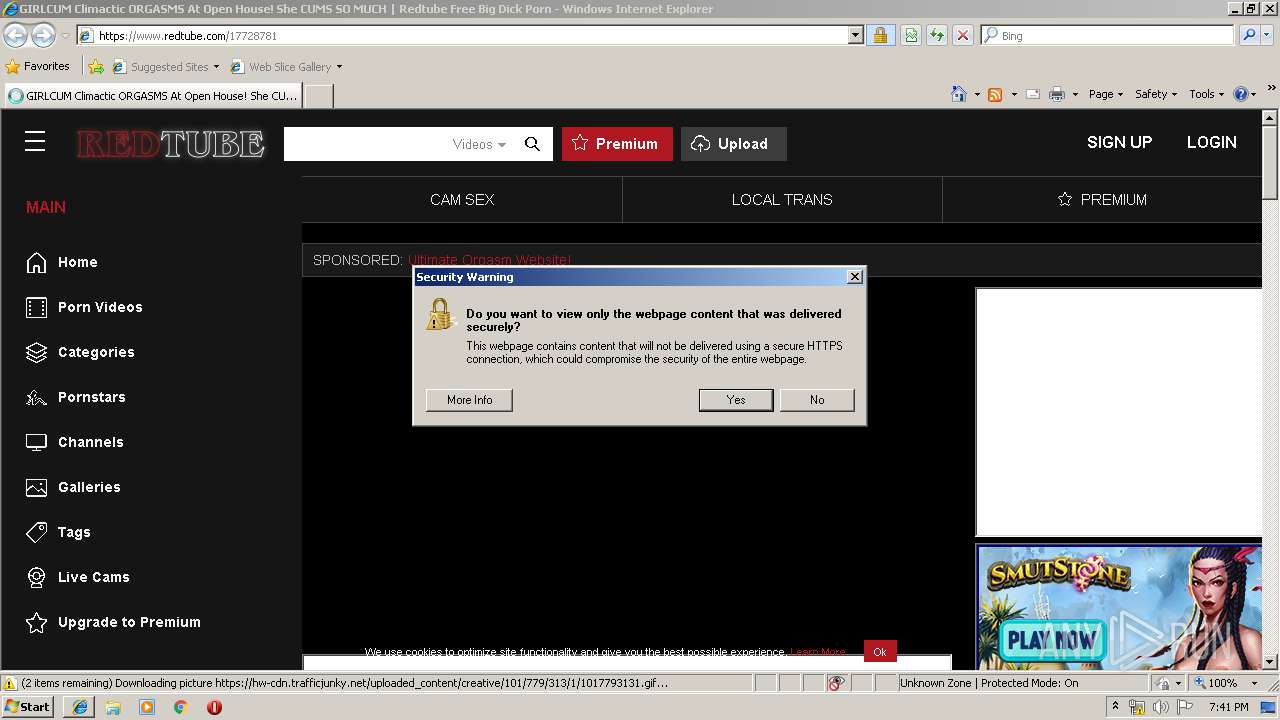Image resolution: width=1280 pixels, height=720 pixels.
Task: Open Internet Explorer from the taskbar
Action: [x=80, y=707]
